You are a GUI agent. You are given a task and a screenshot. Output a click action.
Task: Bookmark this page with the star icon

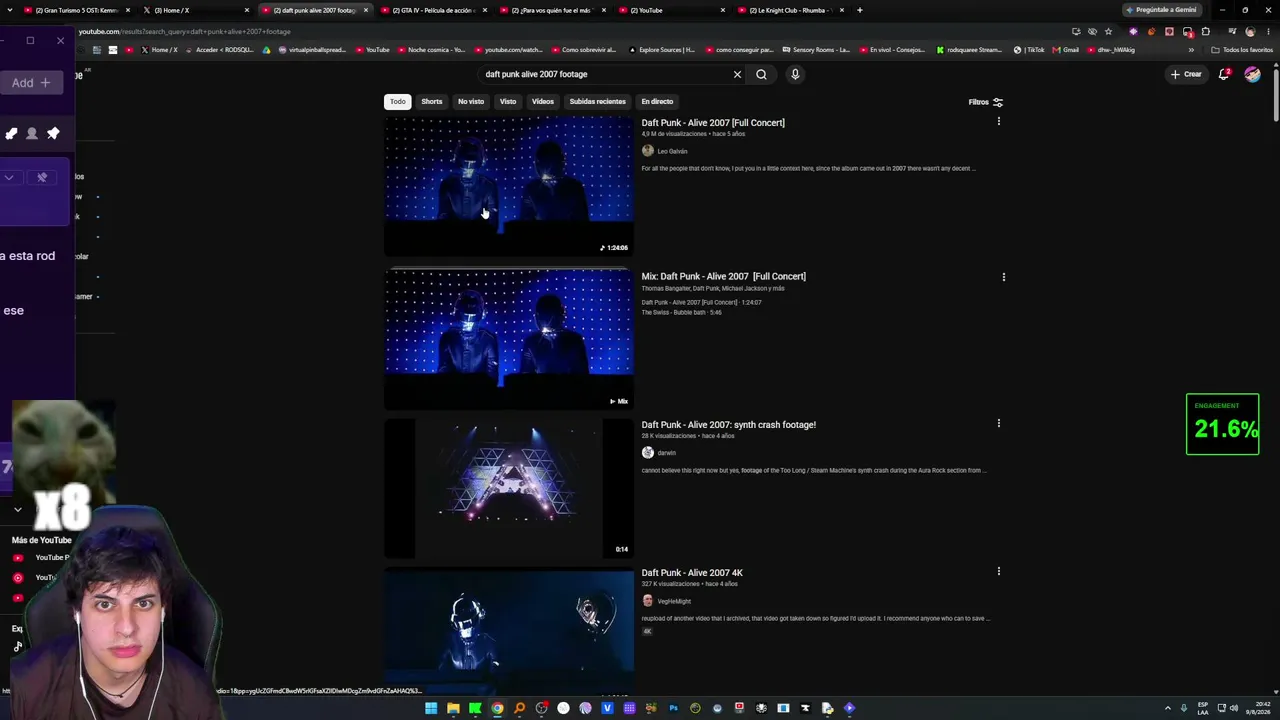tap(1108, 31)
